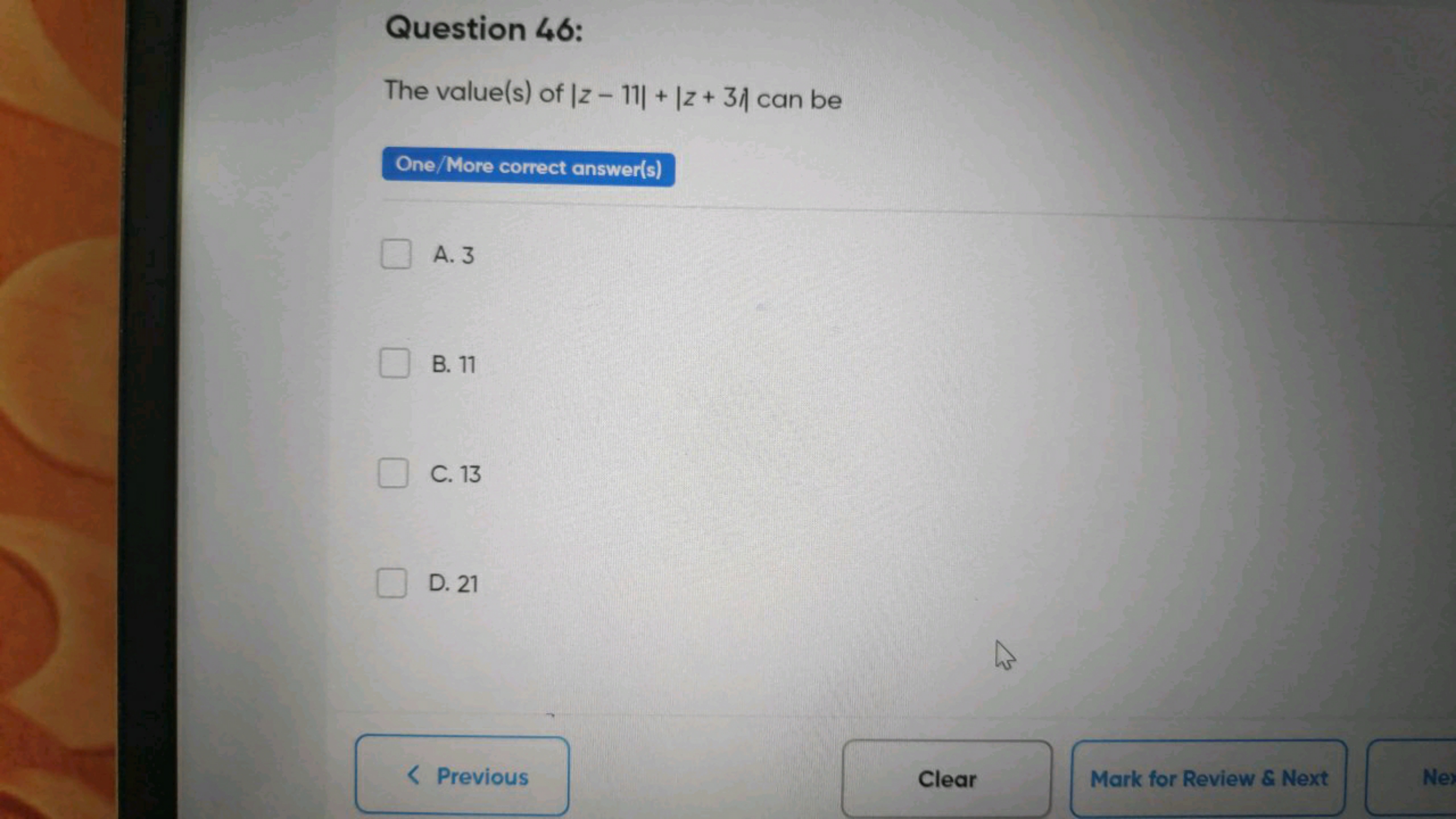Click the Clear response button
This screenshot has height=819, width=1456.
click(946, 779)
